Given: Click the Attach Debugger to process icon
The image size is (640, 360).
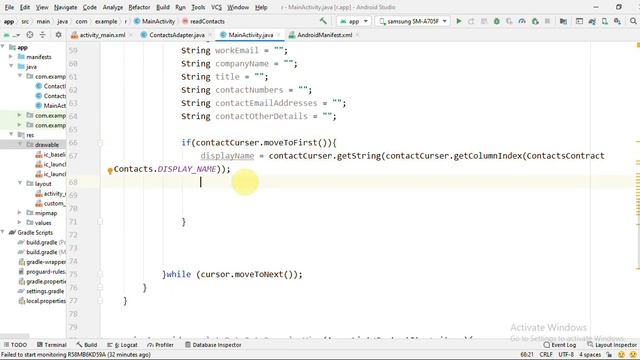Looking at the screenshot, I should click(535, 21).
